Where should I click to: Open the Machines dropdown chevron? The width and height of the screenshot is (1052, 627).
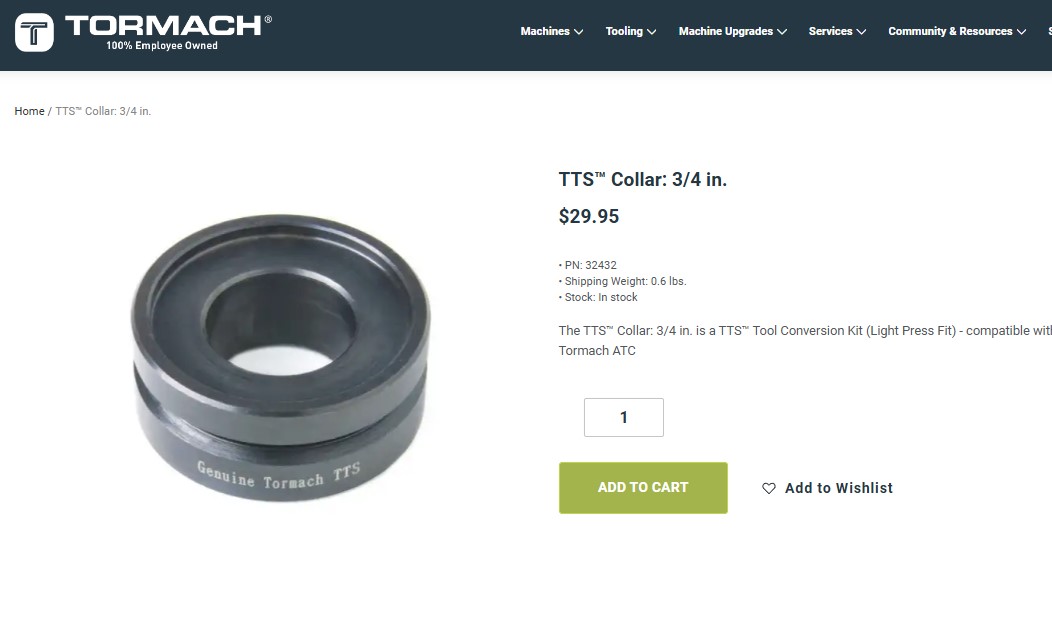(578, 32)
